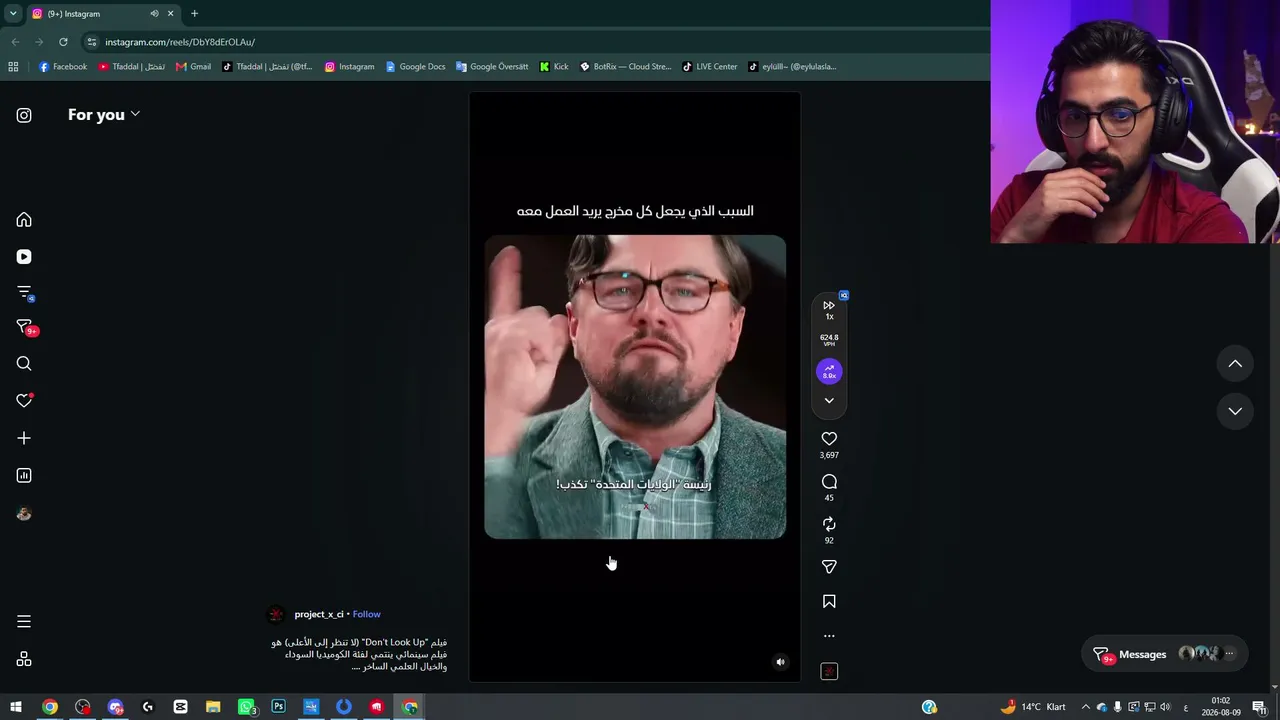Open Instagram Search

coord(24,364)
